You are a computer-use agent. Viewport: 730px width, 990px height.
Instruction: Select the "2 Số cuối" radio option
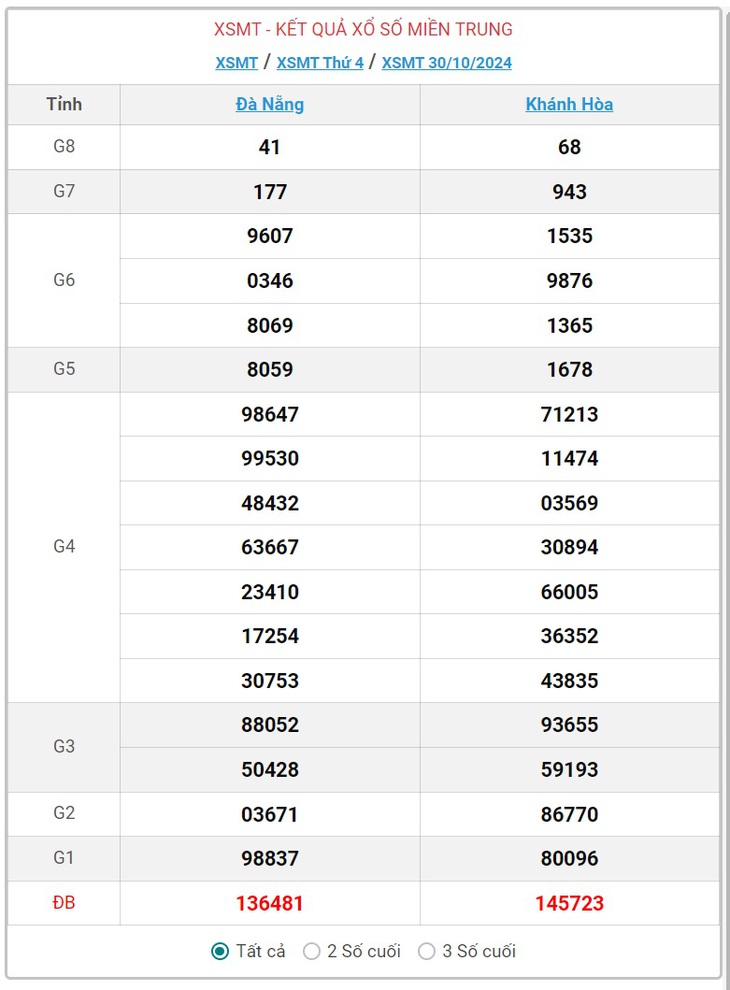[311, 951]
